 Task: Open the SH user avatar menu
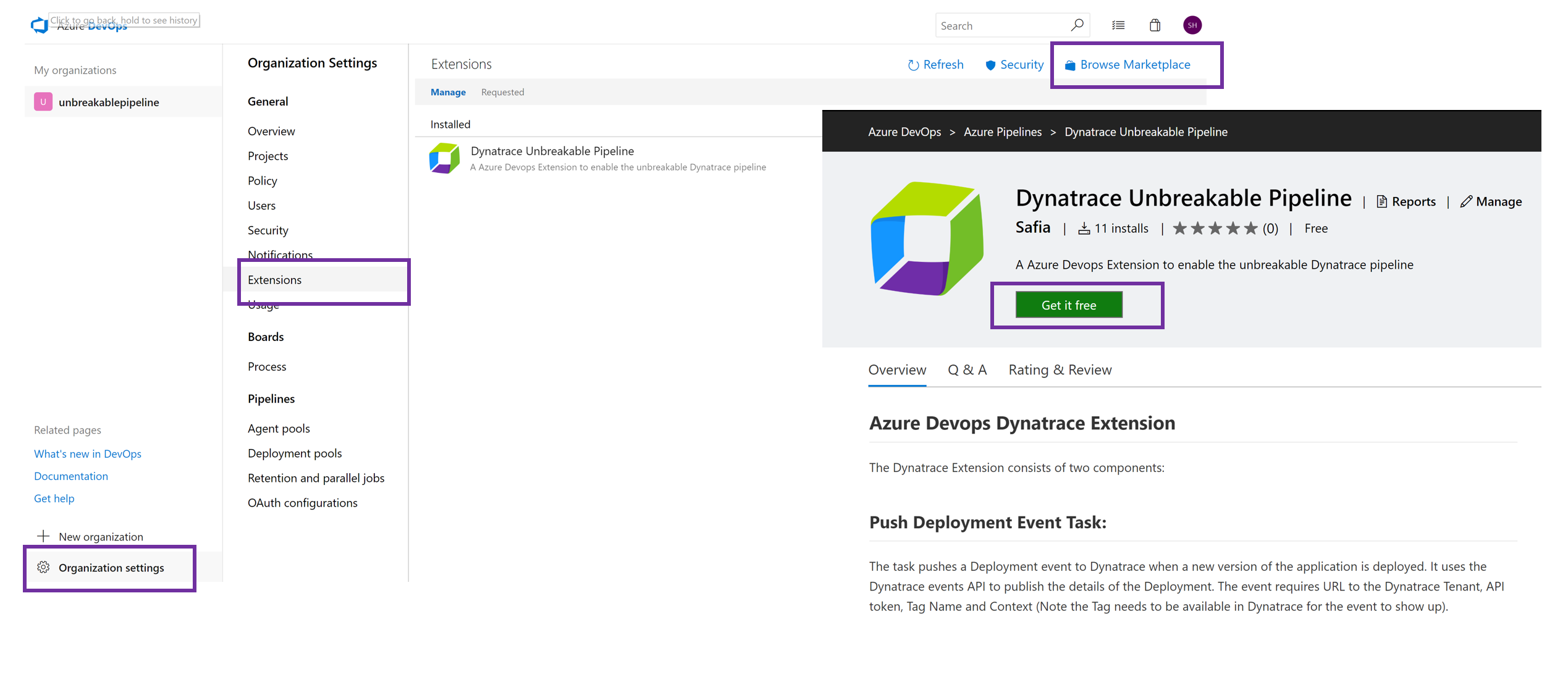(x=1192, y=25)
